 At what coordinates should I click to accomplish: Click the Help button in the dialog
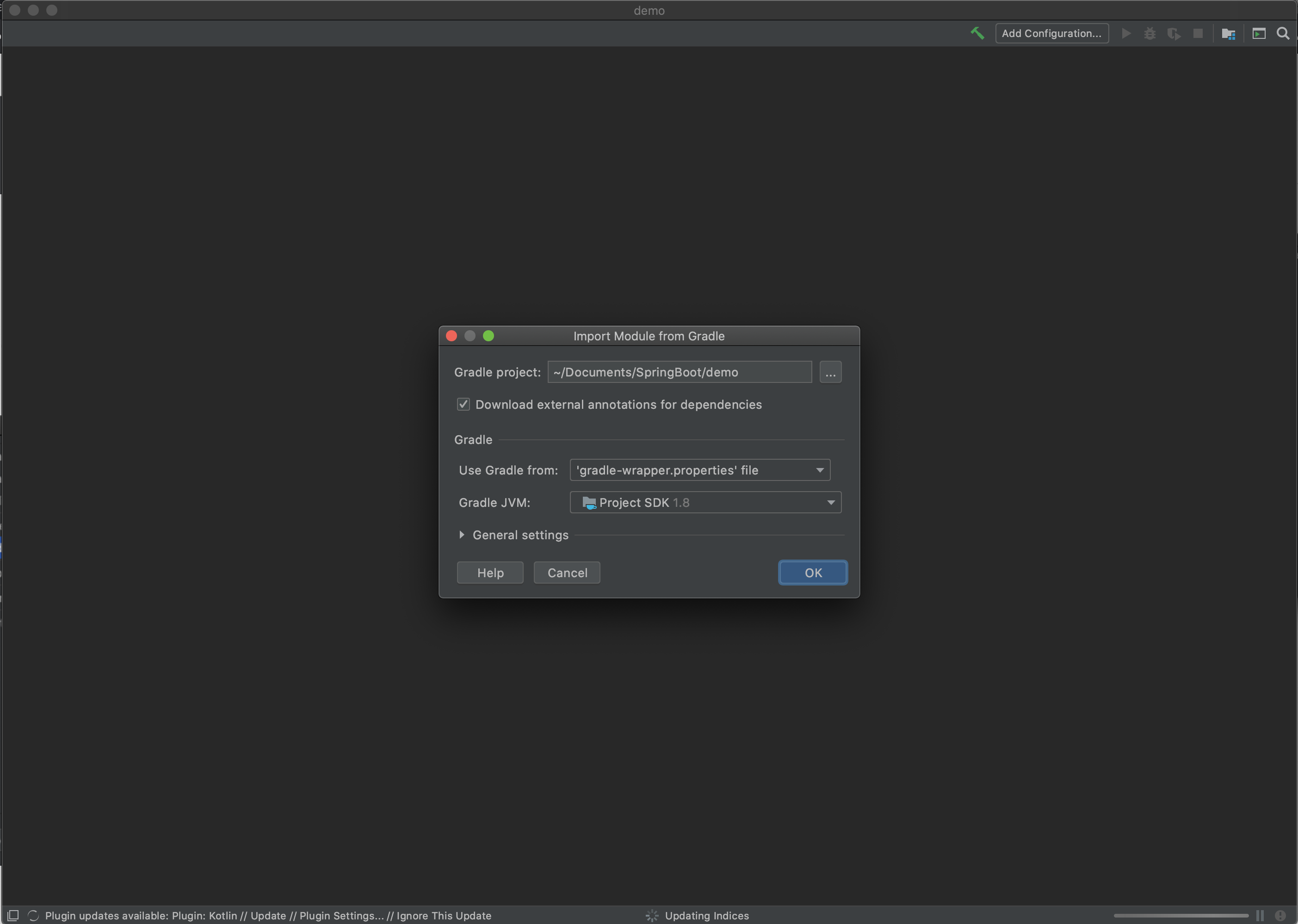point(490,573)
